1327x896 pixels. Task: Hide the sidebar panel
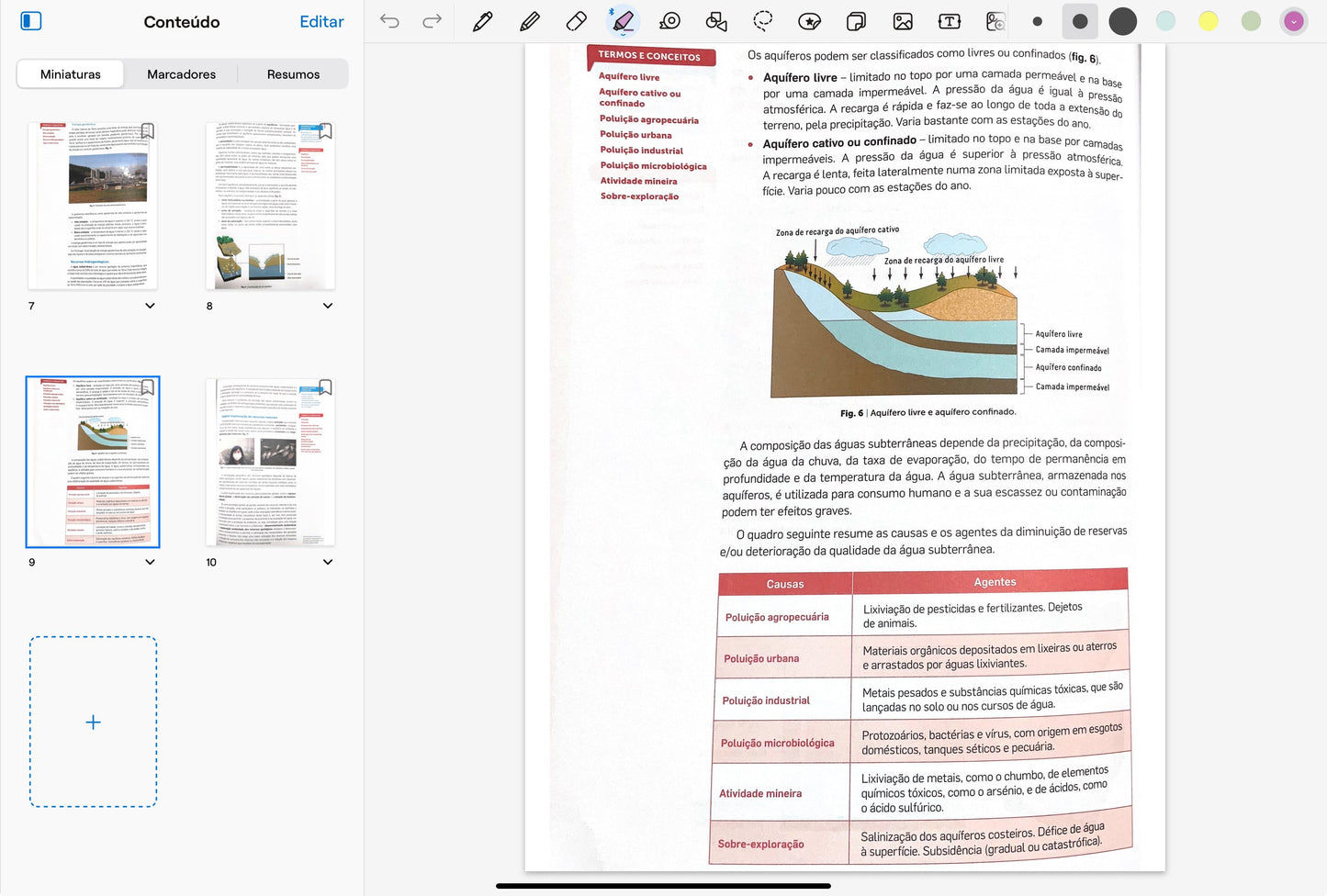pyautogui.click(x=31, y=21)
